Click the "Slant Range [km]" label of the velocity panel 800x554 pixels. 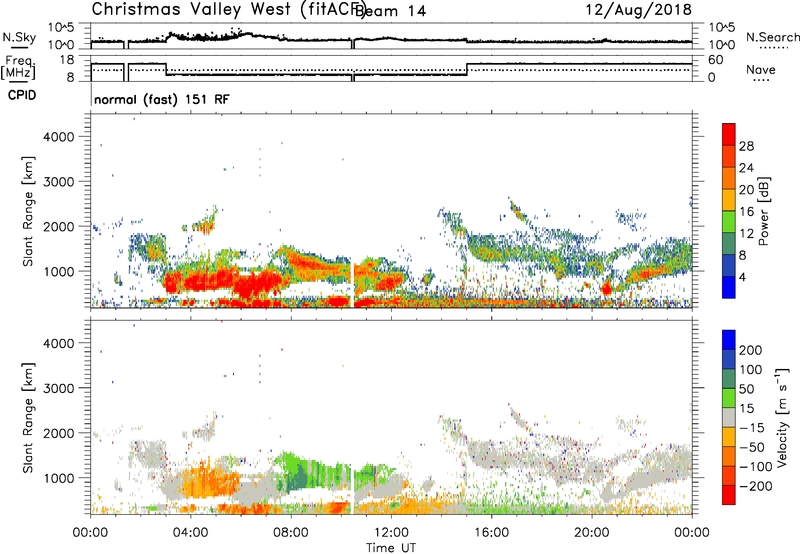pos(28,418)
